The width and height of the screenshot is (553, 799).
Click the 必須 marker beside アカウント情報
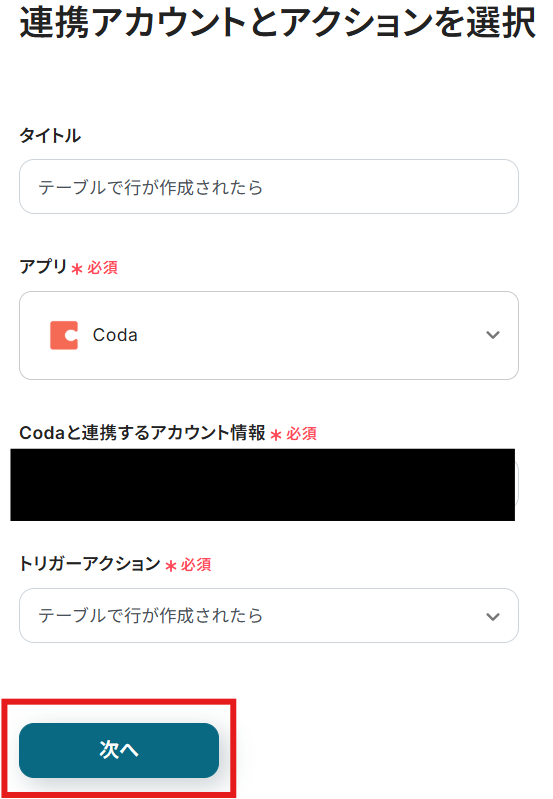click(x=301, y=434)
